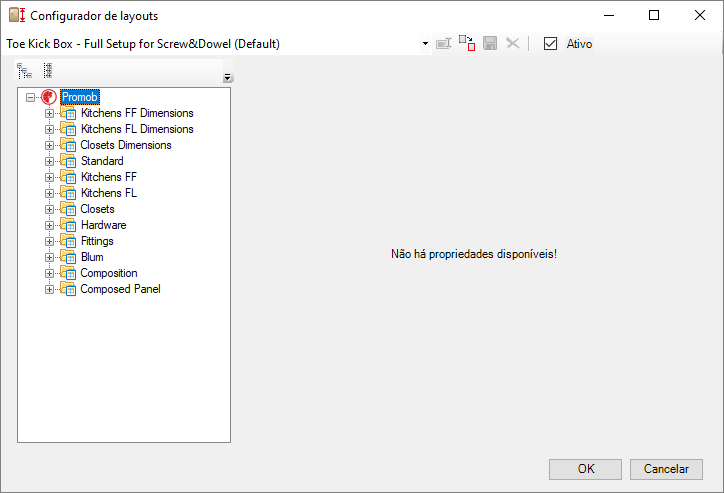Click the 'Não há propriedades disponíveis!' message
Screen dimensions: 724x493
[x=474, y=254]
